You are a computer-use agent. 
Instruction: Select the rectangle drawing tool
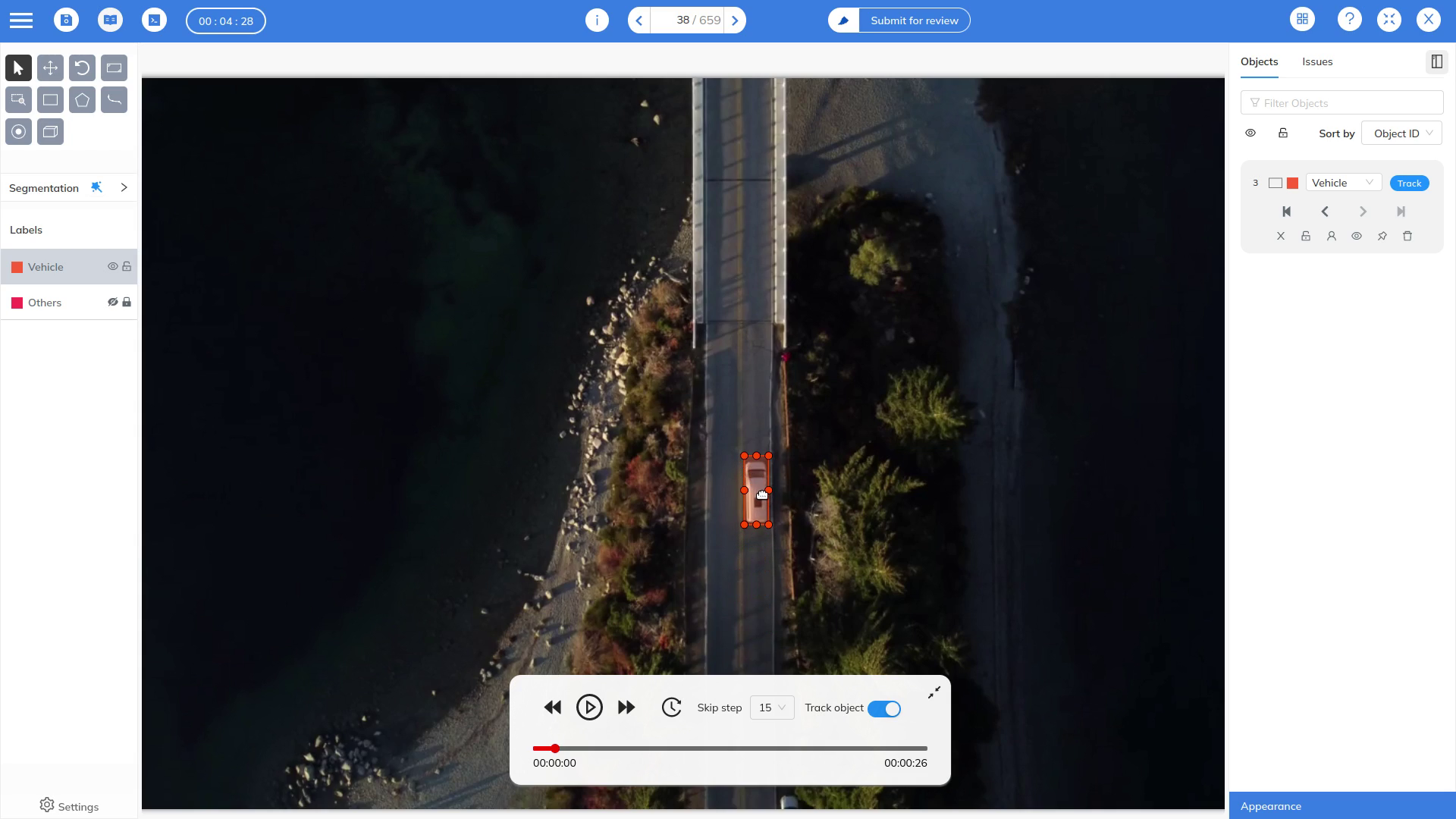coord(50,100)
